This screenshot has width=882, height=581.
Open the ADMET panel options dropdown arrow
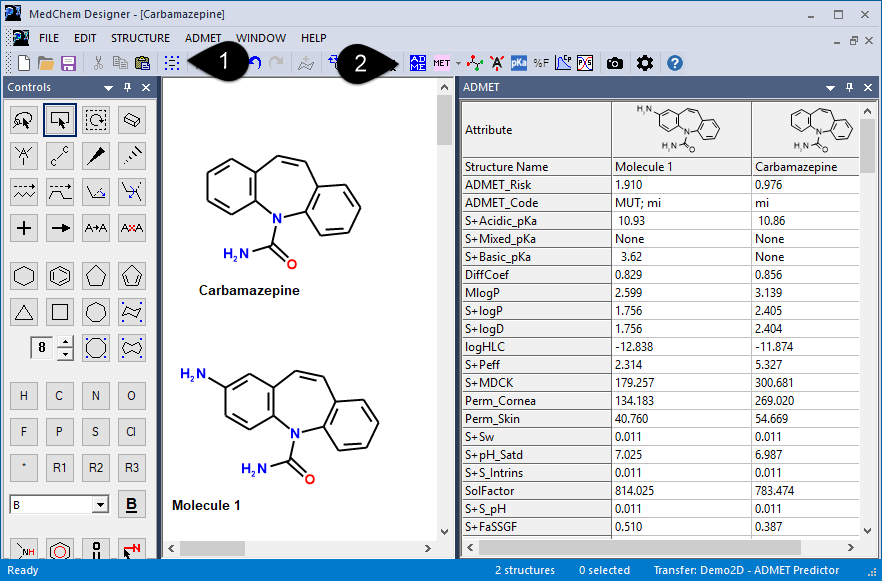830,88
